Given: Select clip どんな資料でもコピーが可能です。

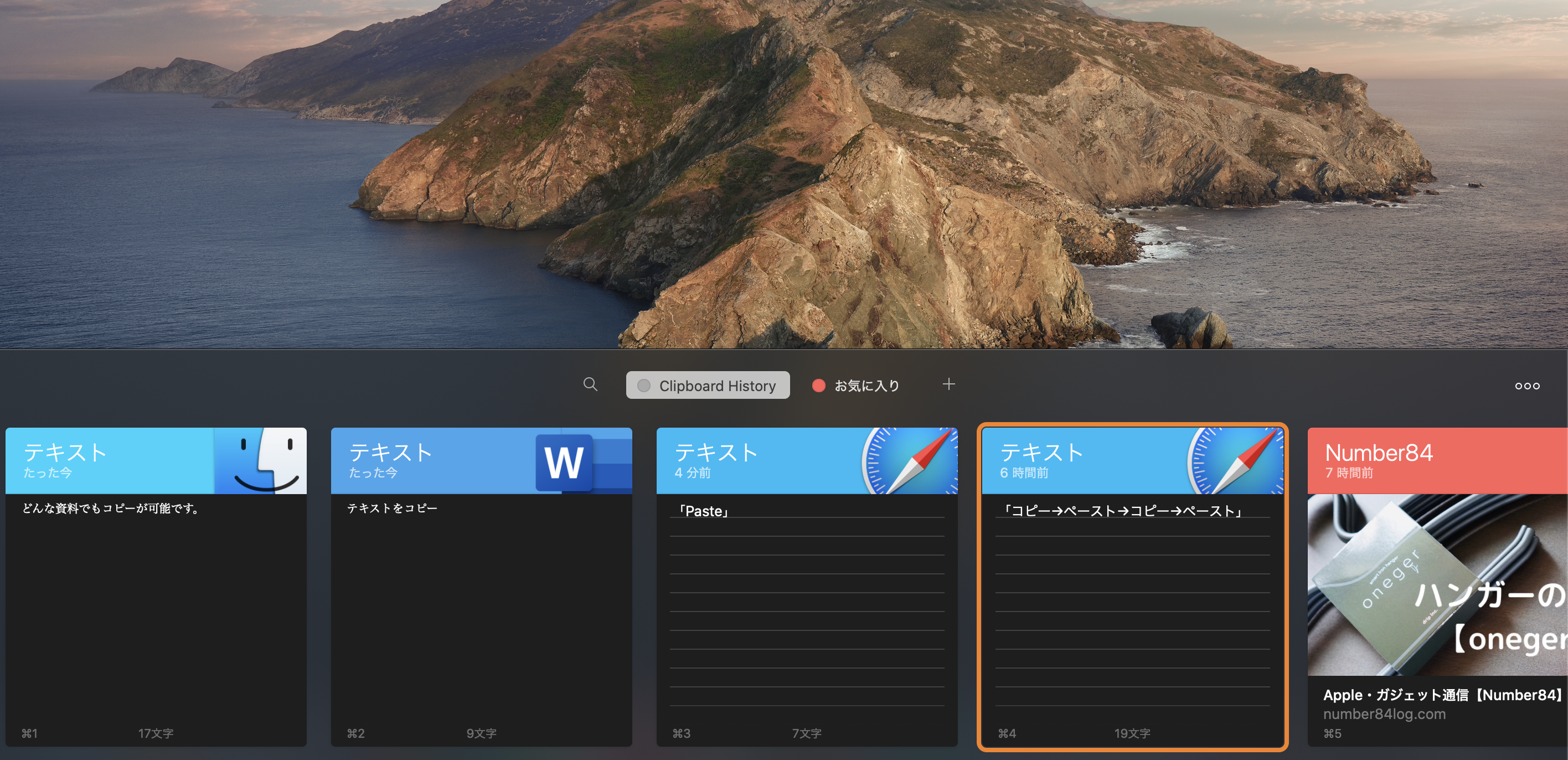Looking at the screenshot, I should pyautogui.click(x=111, y=508).
